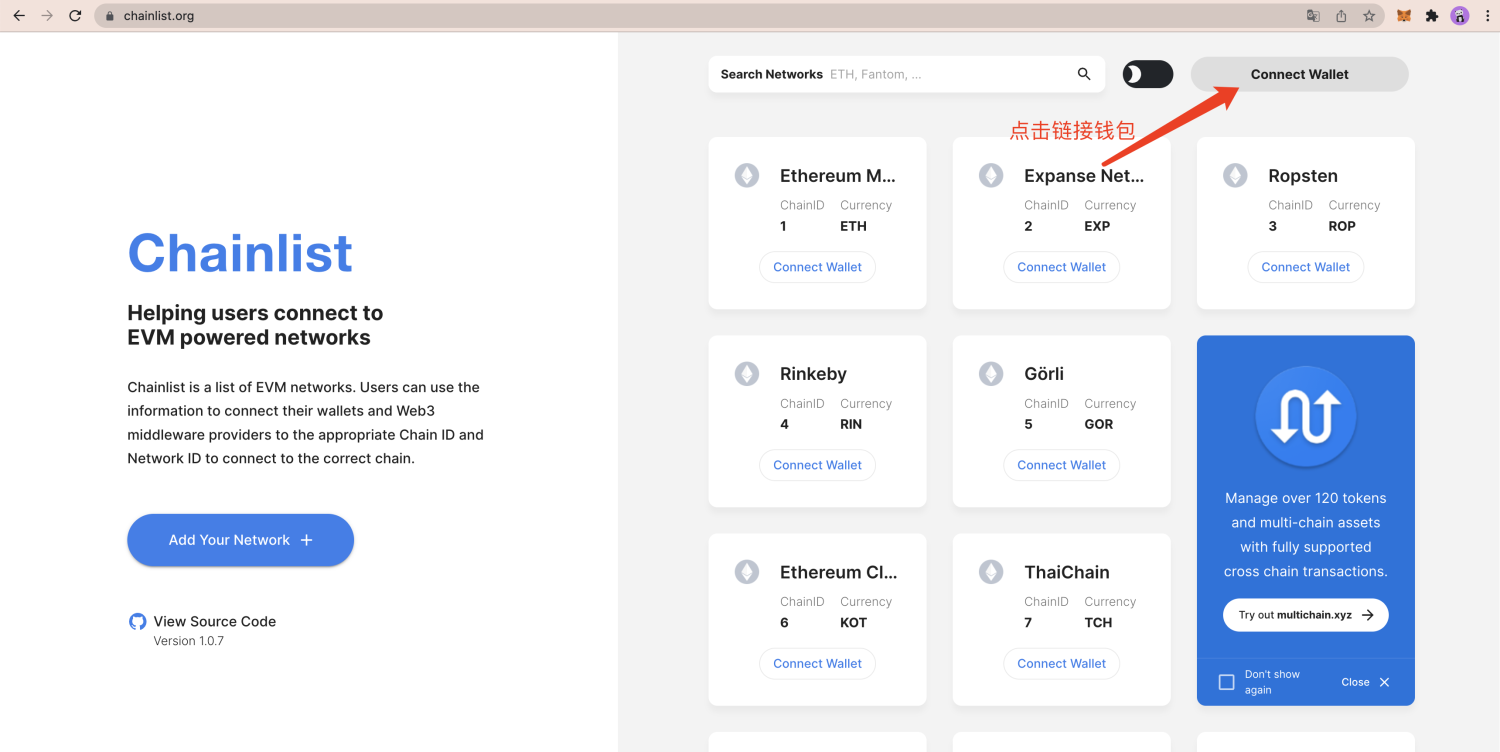Open the translate page icon
The image size is (1500, 752).
(x=1313, y=16)
